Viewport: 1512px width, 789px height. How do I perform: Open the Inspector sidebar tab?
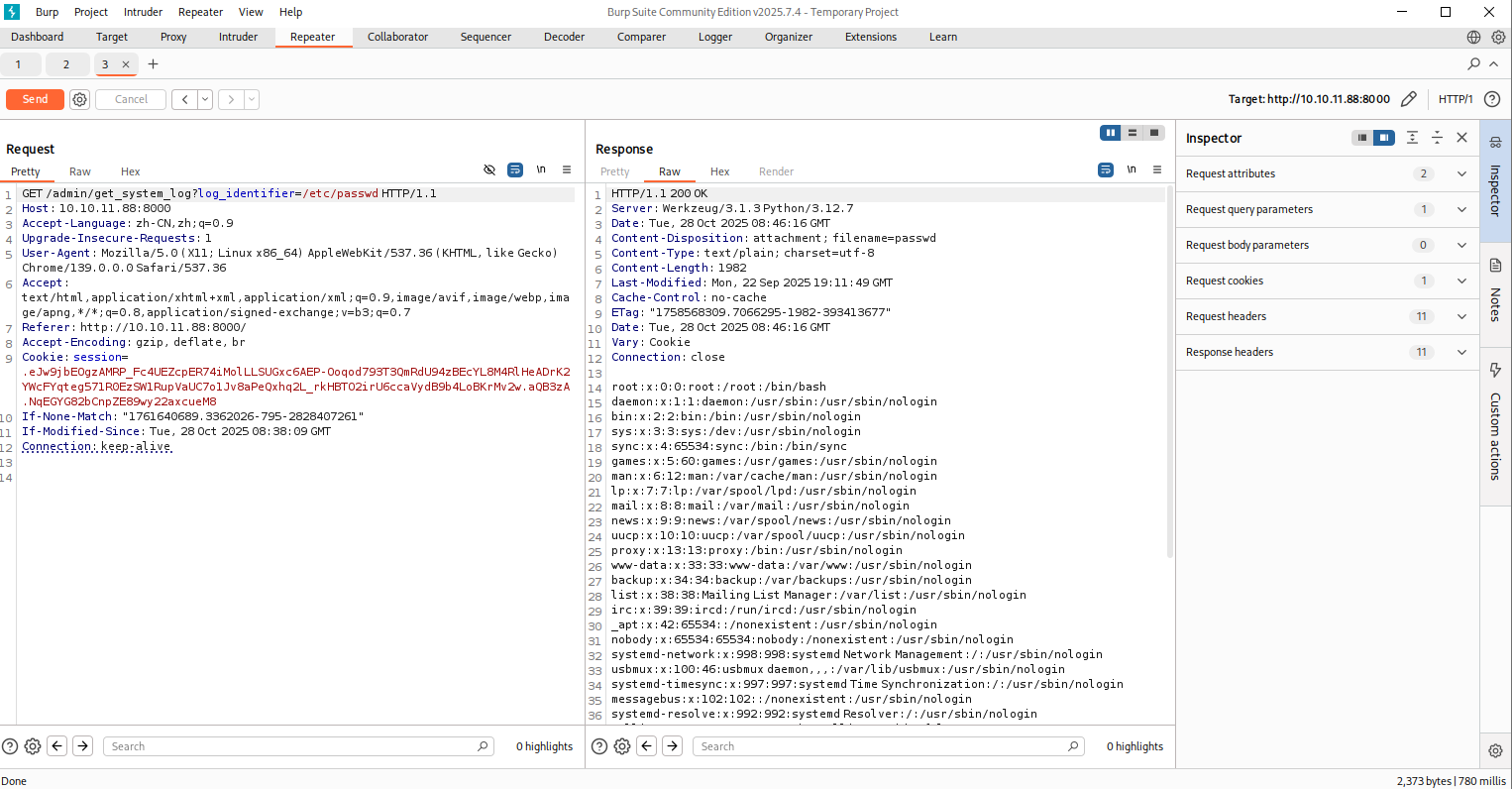[1495, 180]
